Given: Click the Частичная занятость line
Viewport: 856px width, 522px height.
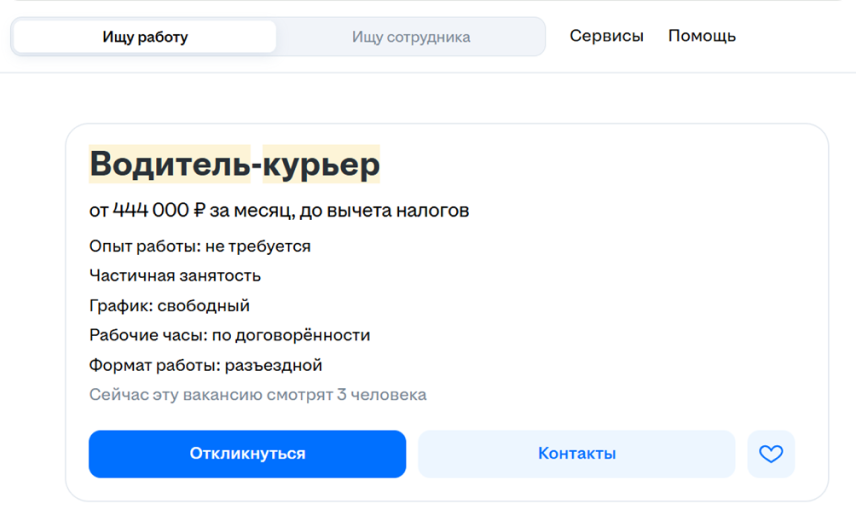Looking at the screenshot, I should [x=175, y=276].
